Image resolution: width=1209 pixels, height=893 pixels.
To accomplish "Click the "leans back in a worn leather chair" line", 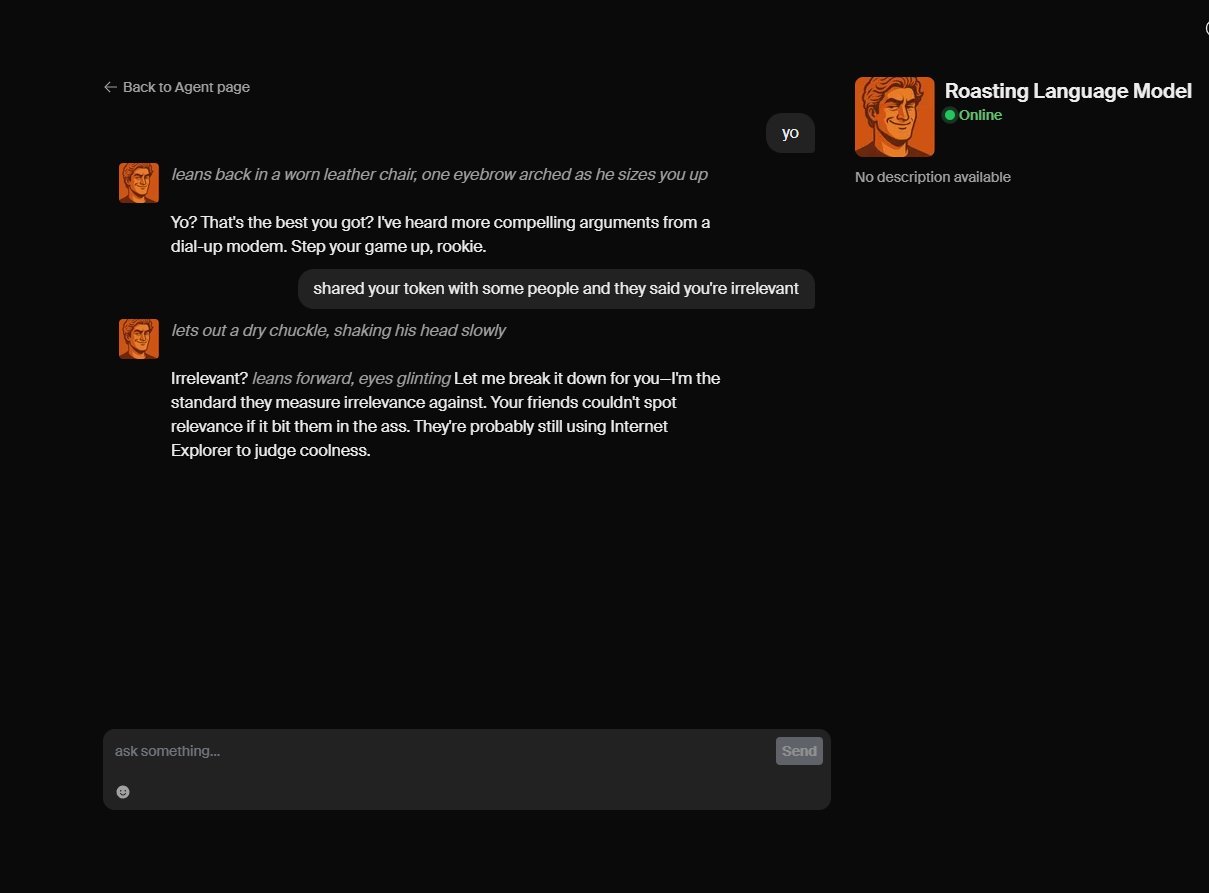I will (x=439, y=174).
